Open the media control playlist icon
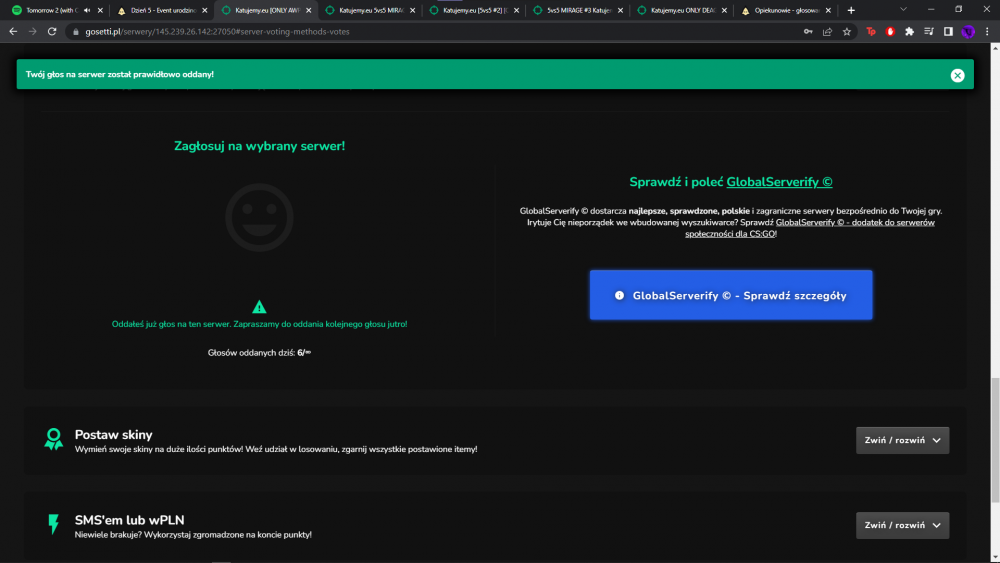The height and width of the screenshot is (563, 1000). (x=929, y=31)
